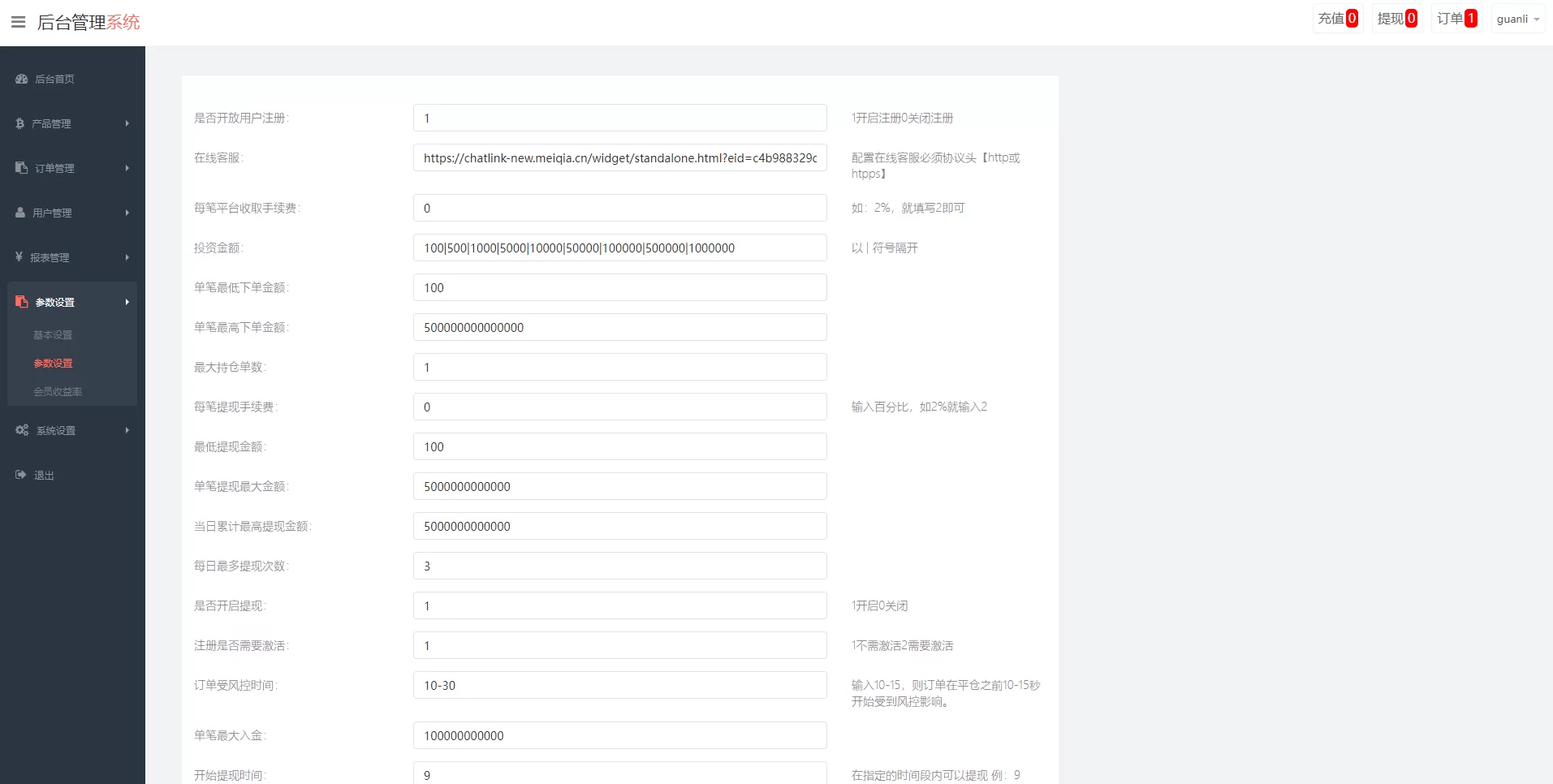Click the dashboard icon beside 后台首页
The height and width of the screenshot is (784, 1553).
[22, 79]
